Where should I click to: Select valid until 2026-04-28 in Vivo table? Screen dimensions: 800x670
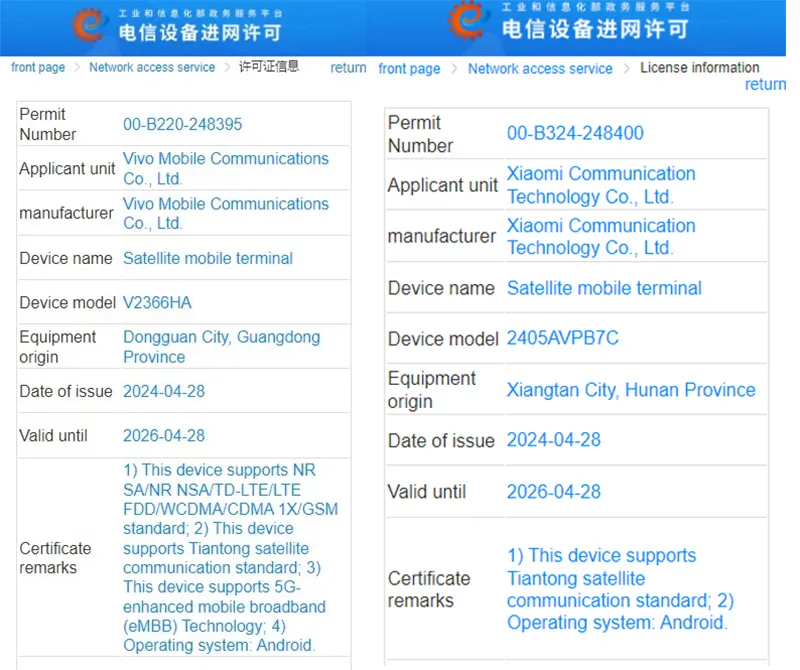click(164, 436)
